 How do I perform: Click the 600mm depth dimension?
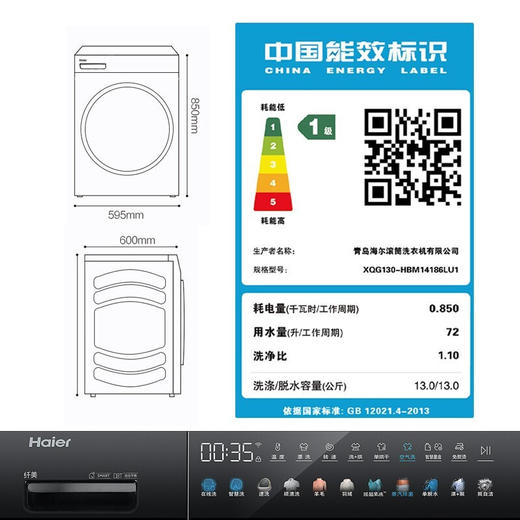coord(137,240)
